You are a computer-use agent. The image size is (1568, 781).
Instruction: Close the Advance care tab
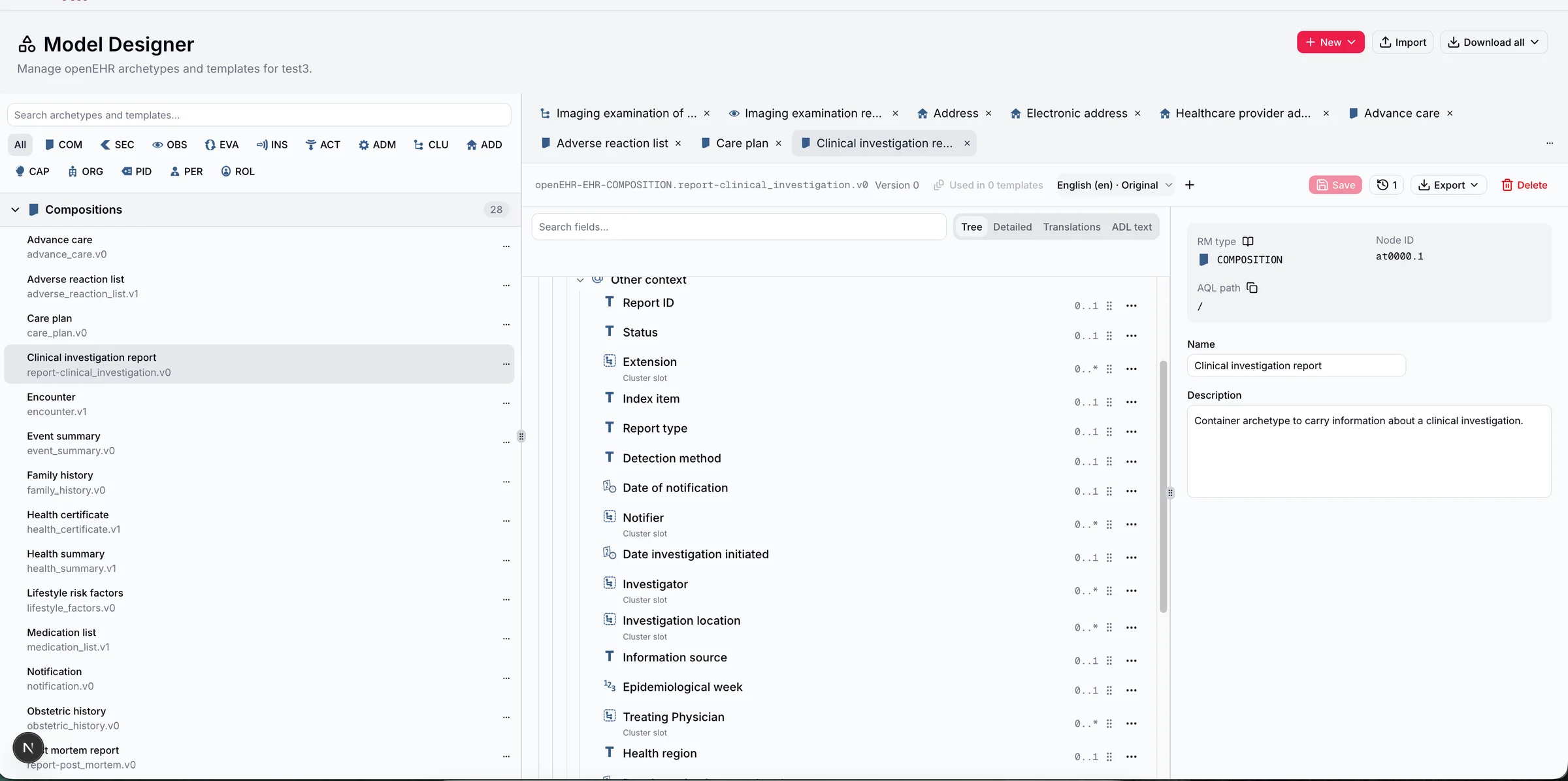[x=1450, y=114]
